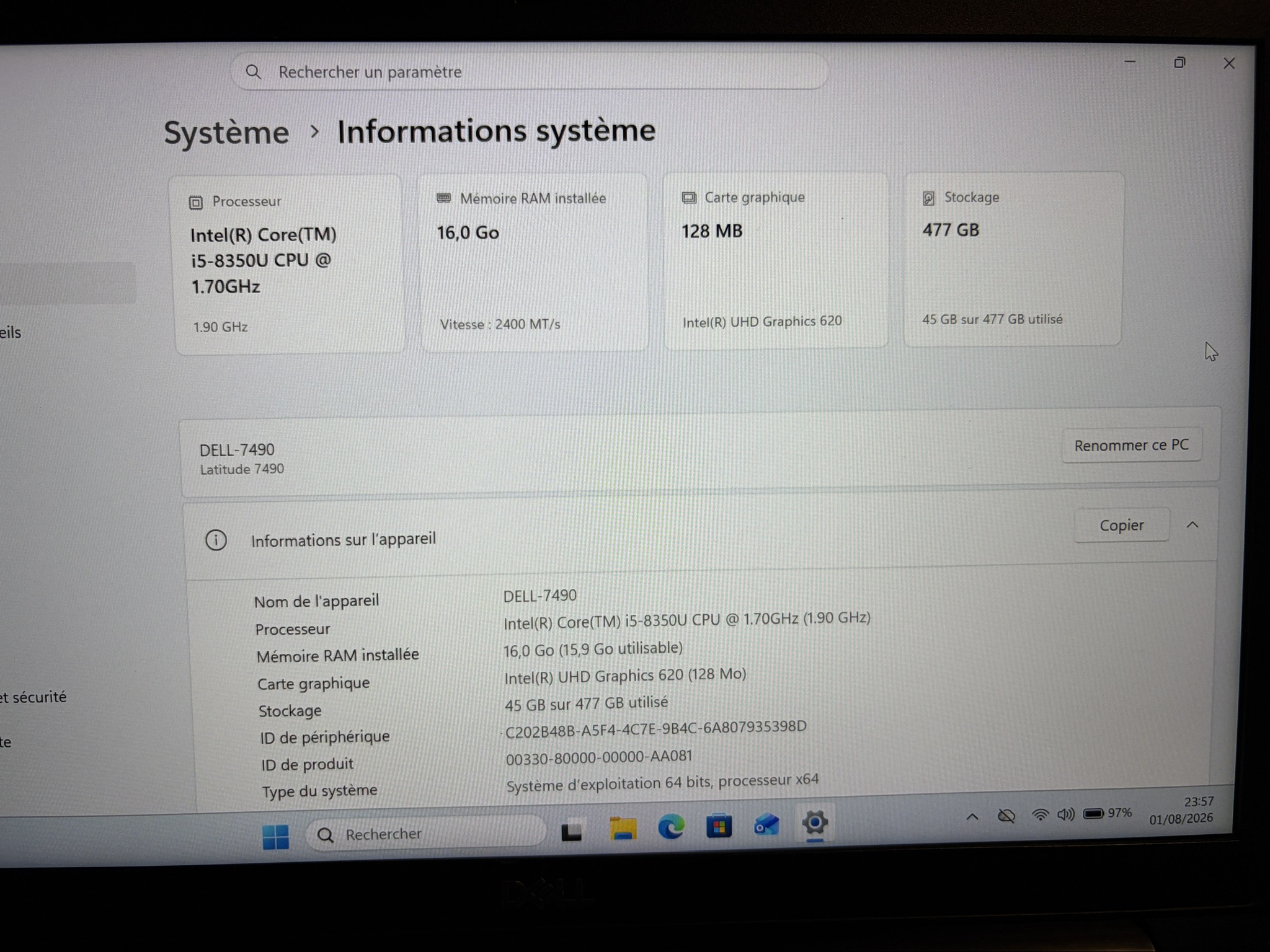This screenshot has height=952, width=1270.
Task: Click the crossed-out cloud sync tray icon
Action: click(1006, 816)
